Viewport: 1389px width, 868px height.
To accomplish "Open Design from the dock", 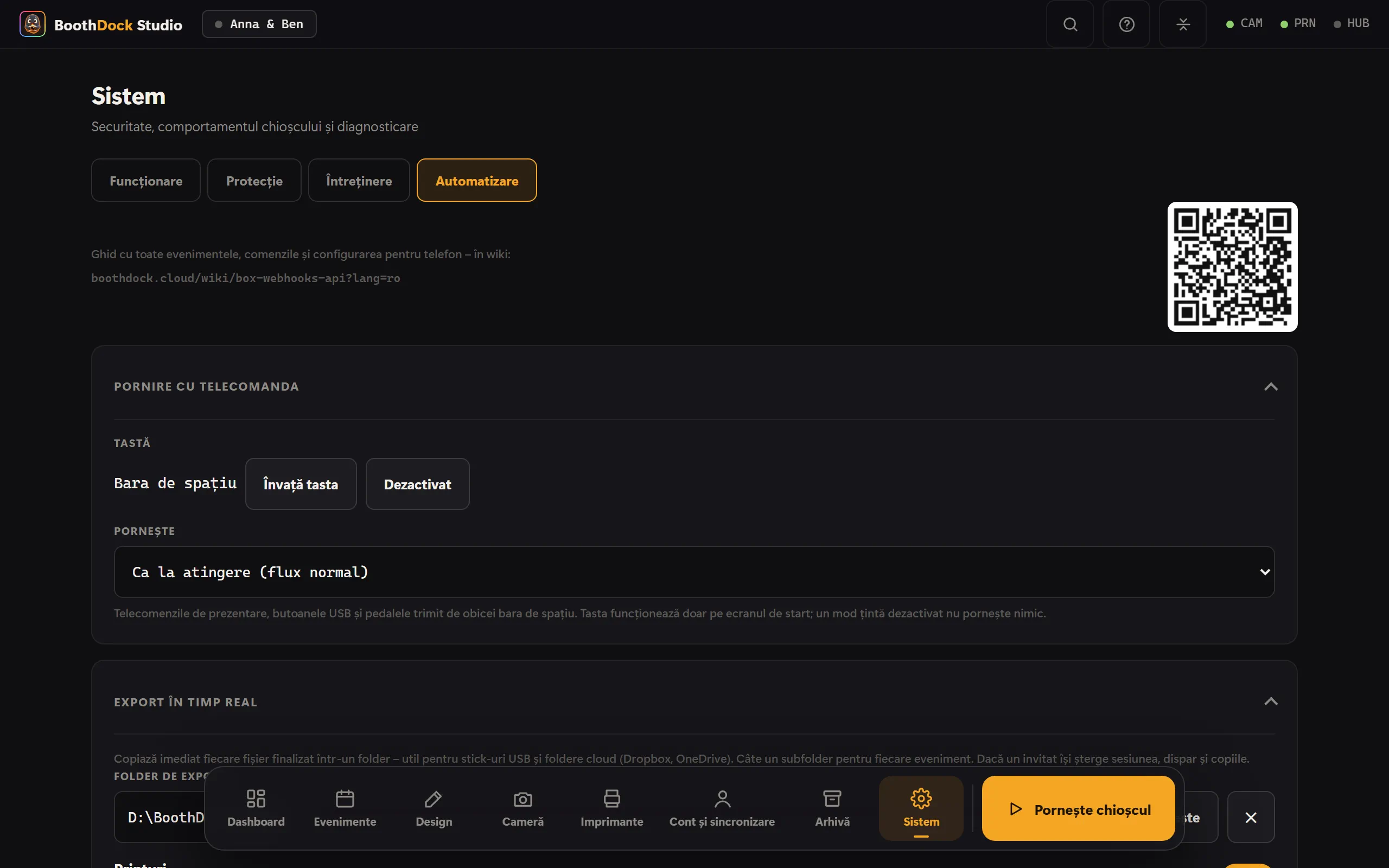I will tap(434, 808).
